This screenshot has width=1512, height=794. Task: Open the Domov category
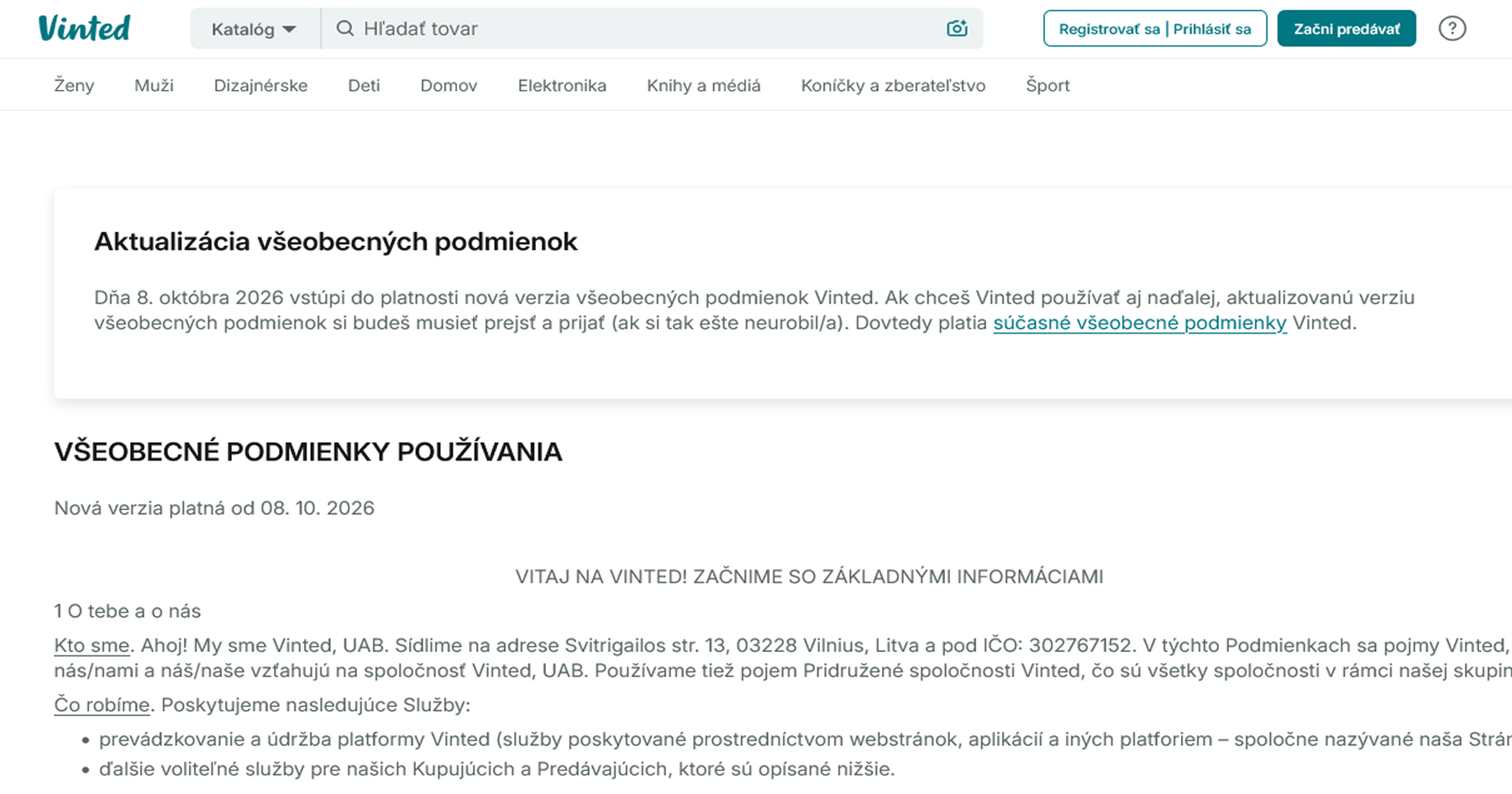coord(449,85)
